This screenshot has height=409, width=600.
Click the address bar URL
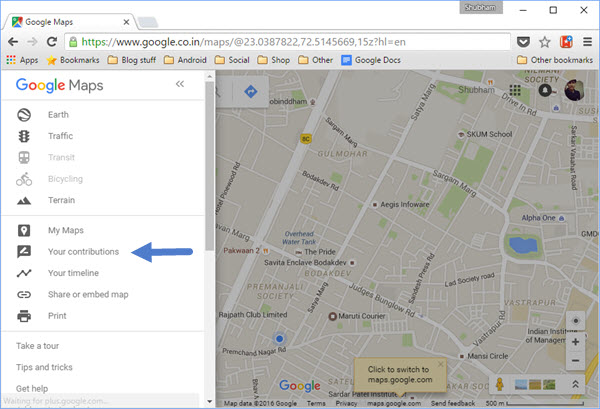pos(243,42)
